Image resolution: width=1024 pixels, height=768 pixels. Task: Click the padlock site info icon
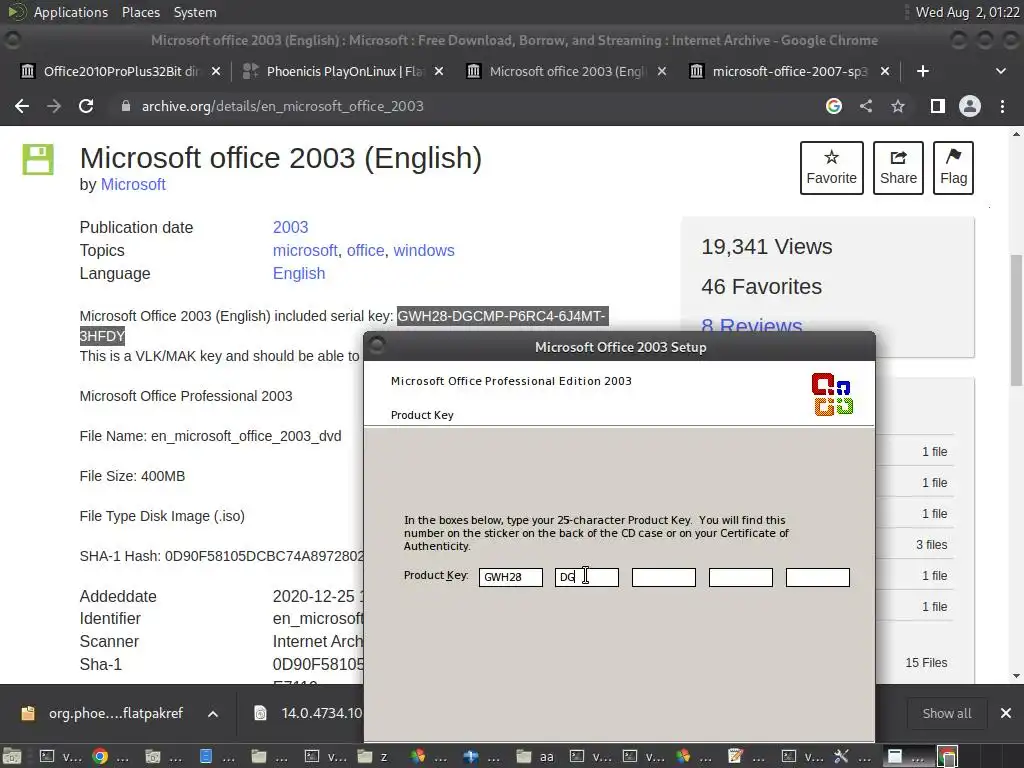click(125, 106)
